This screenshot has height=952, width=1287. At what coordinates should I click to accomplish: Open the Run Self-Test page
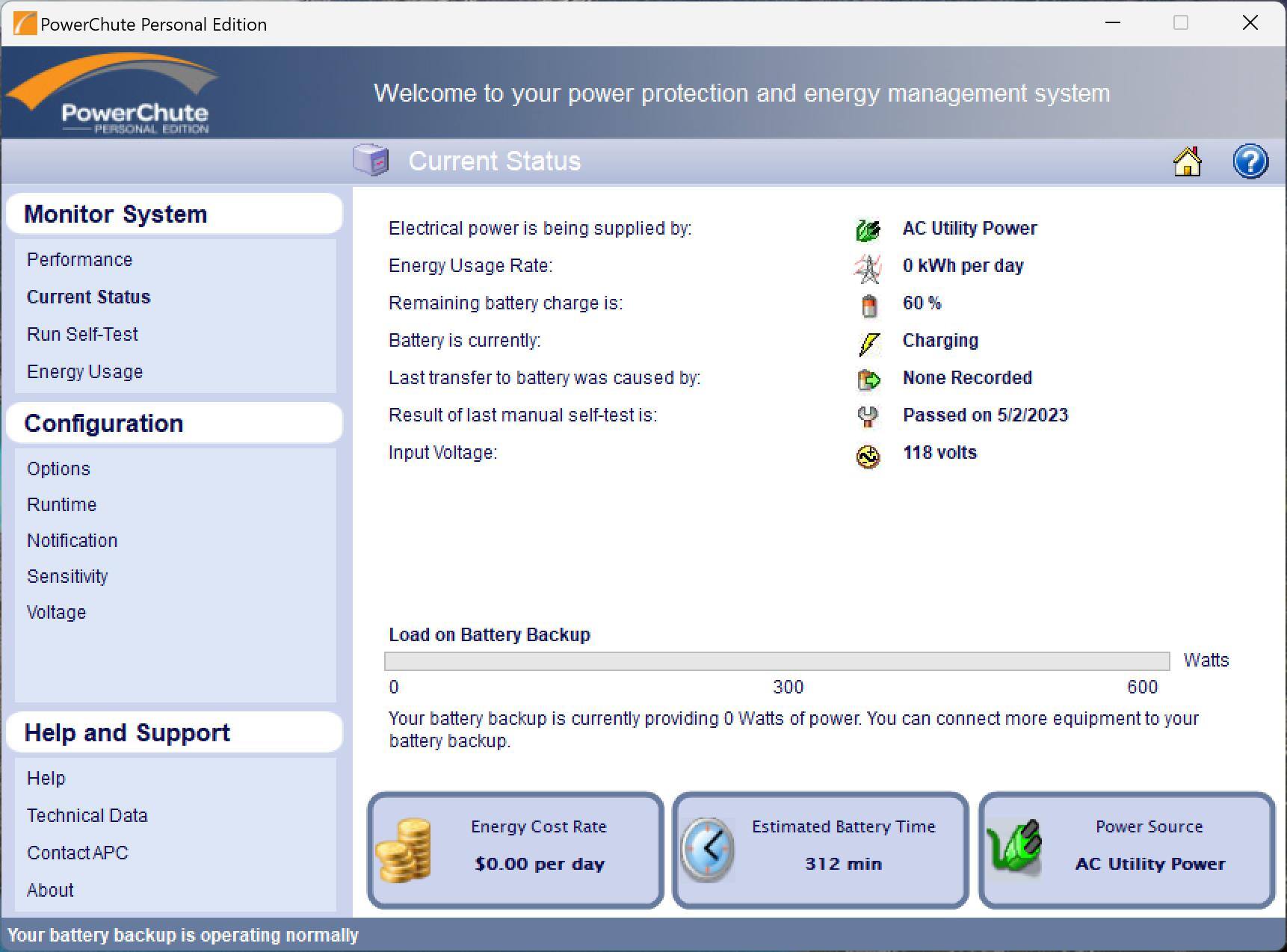82,334
